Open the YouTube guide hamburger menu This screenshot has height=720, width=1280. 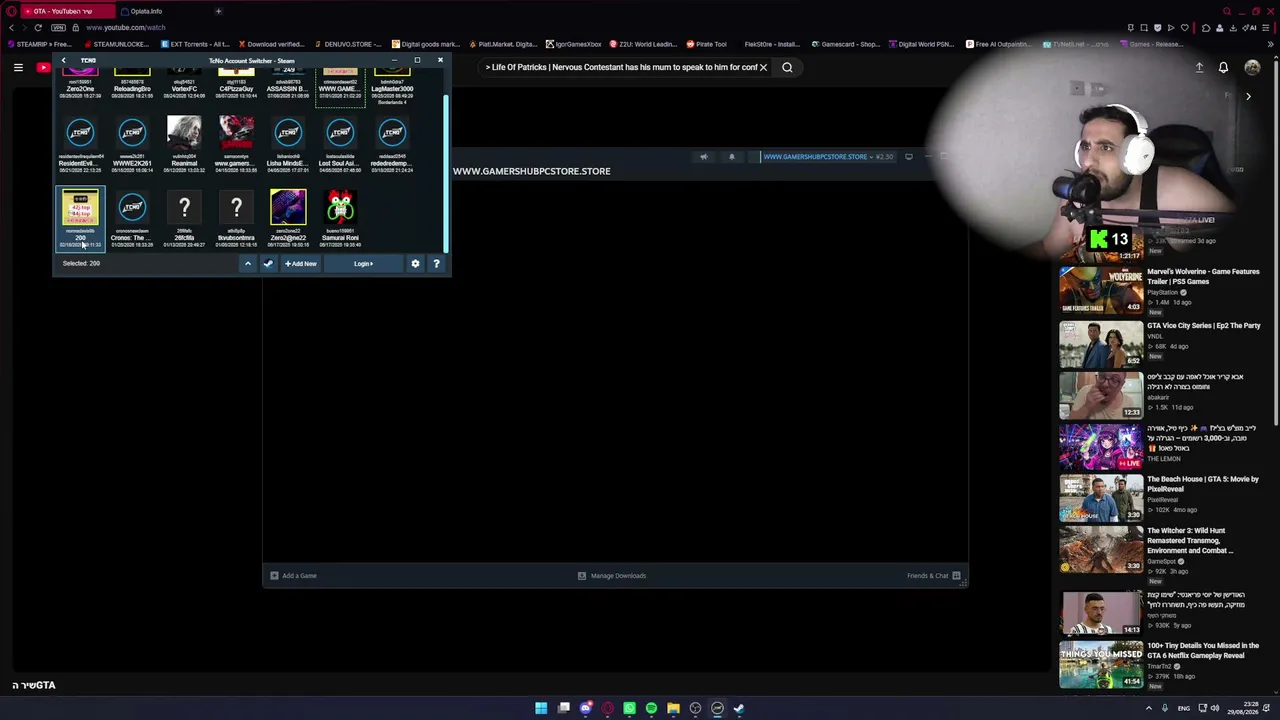point(18,68)
